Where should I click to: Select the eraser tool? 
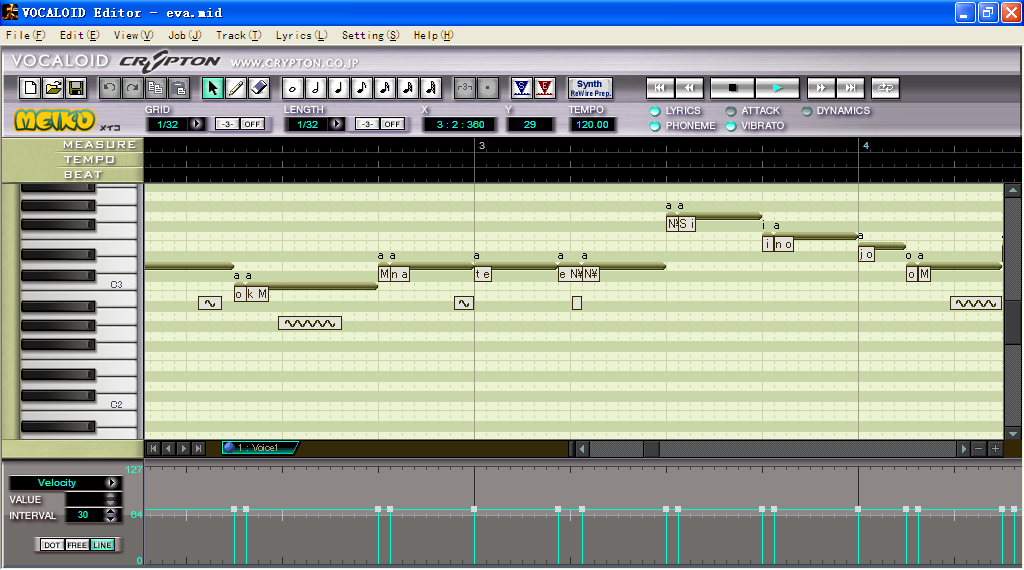pyautogui.click(x=259, y=87)
